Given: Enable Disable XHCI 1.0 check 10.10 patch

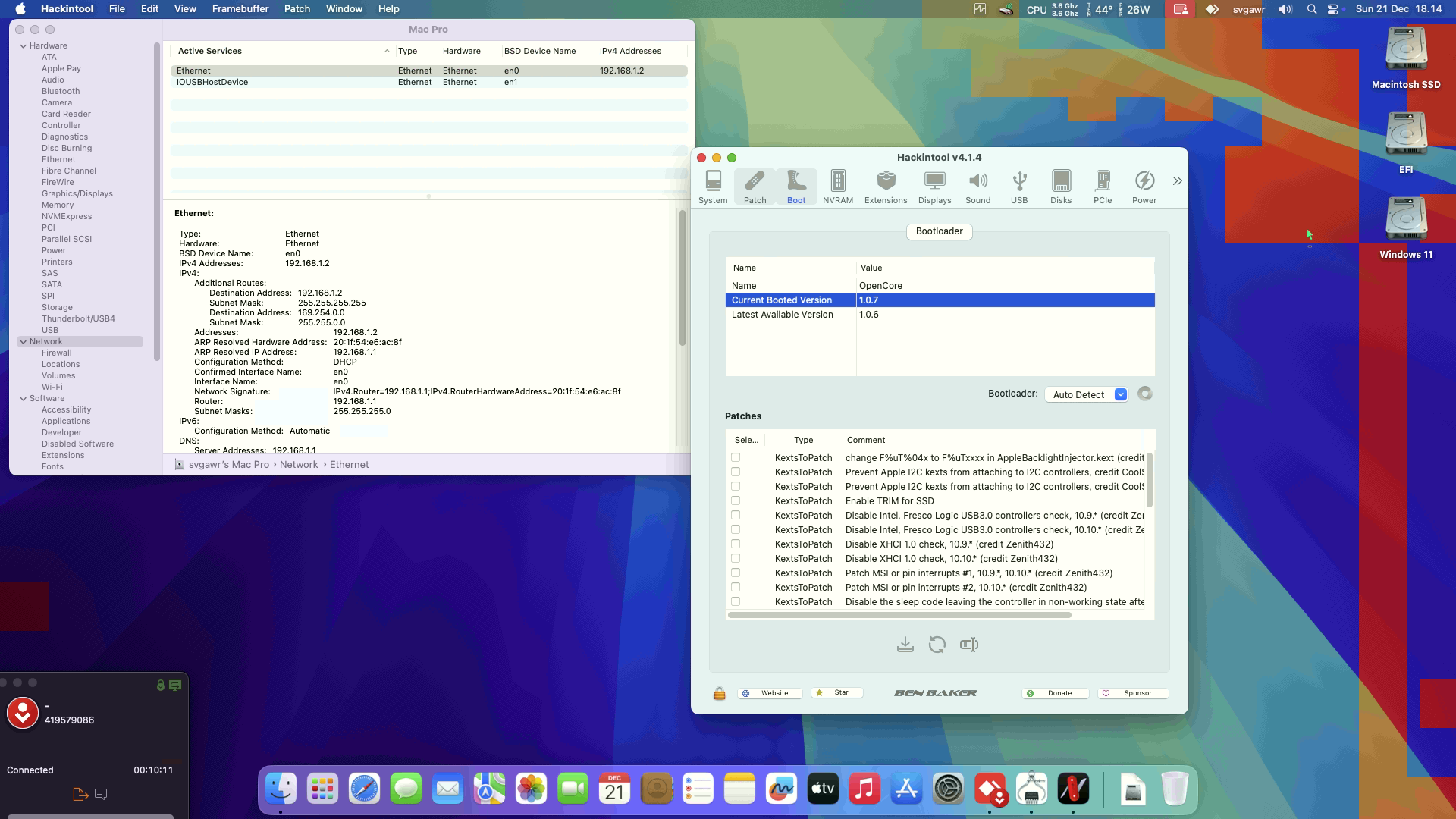Looking at the screenshot, I should point(736,558).
